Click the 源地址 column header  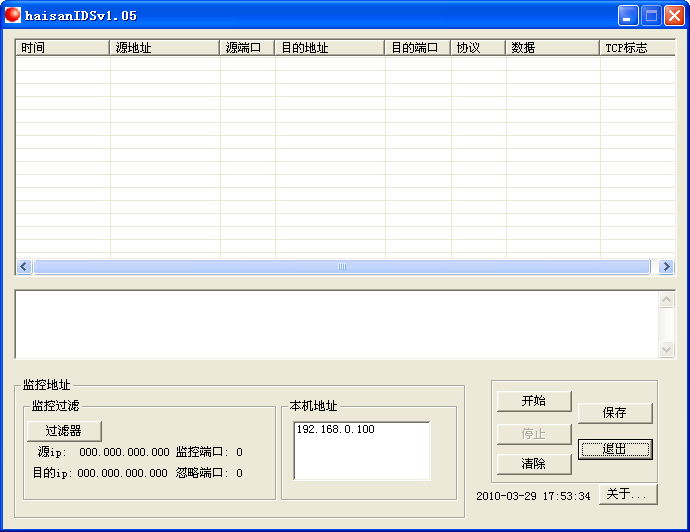point(164,48)
